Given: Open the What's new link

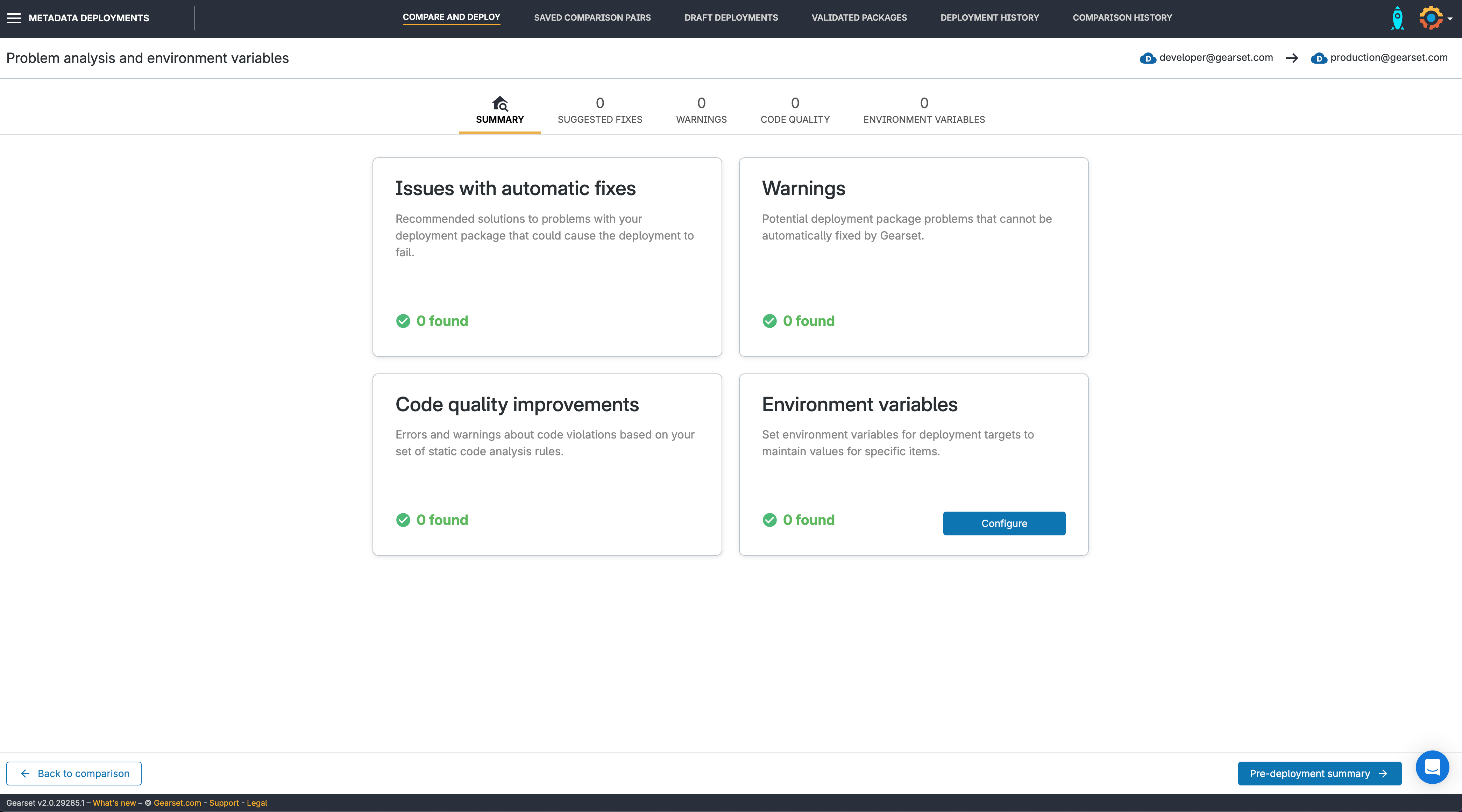Looking at the screenshot, I should point(114,803).
